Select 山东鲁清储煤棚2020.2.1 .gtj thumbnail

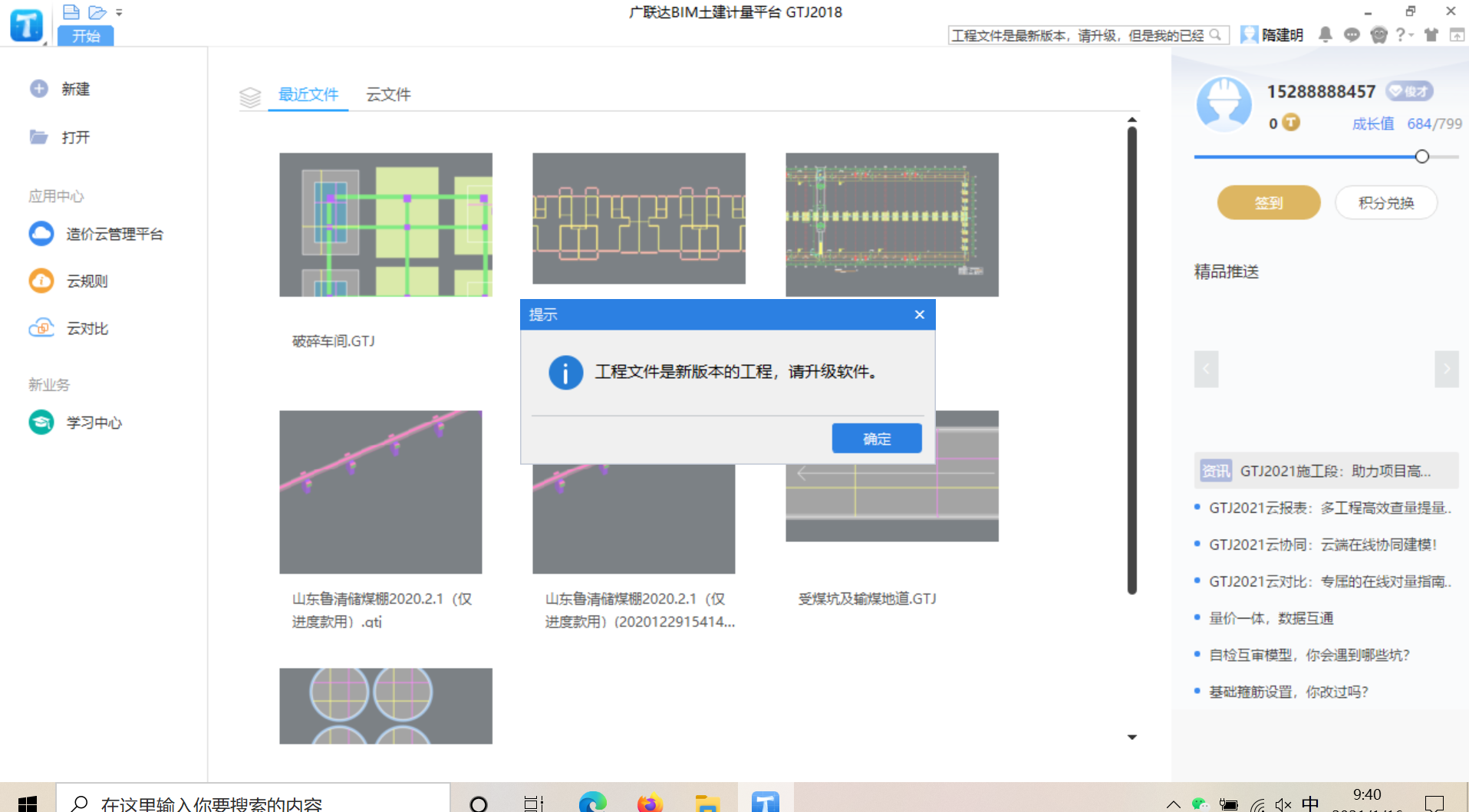380,492
